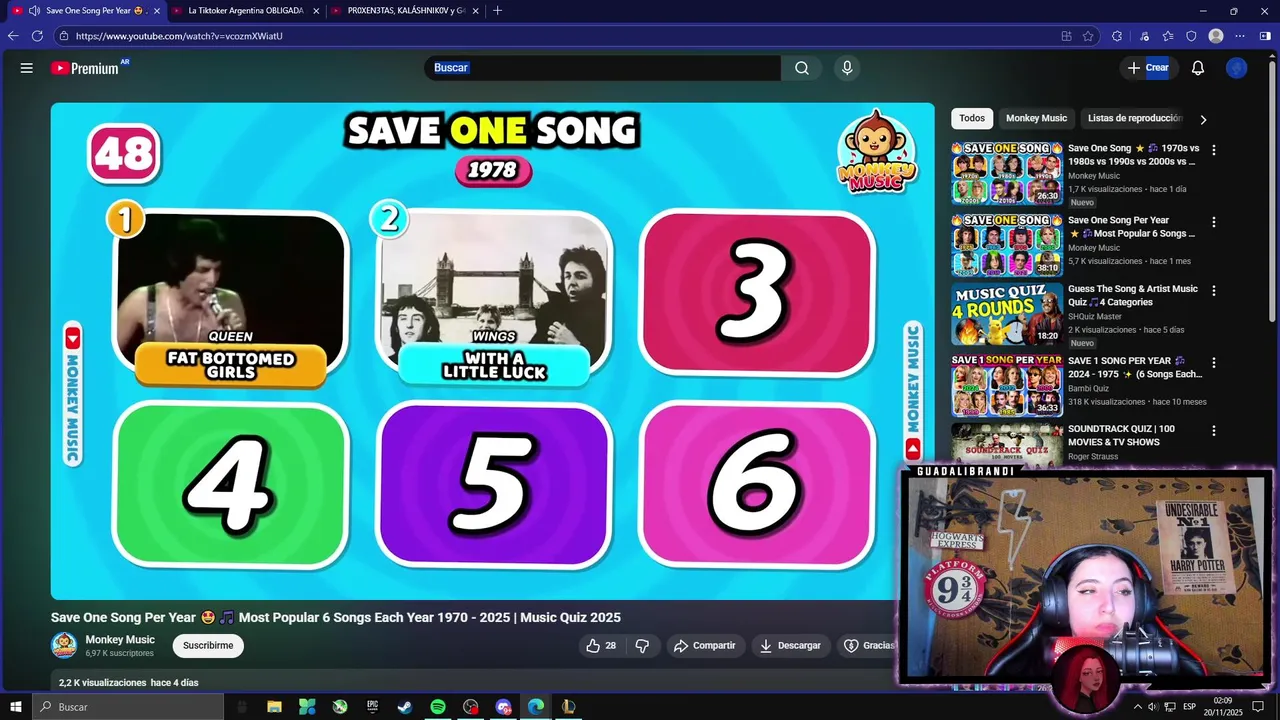
Task: Open Steam from the taskbar
Action: coord(405,707)
